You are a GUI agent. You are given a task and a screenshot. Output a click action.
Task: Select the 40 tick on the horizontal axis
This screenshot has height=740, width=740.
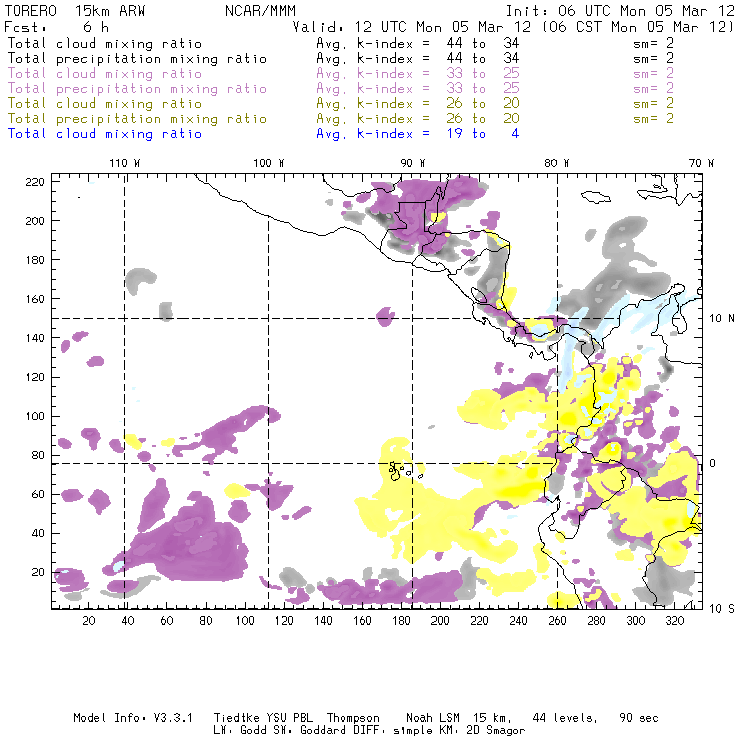click(x=128, y=621)
